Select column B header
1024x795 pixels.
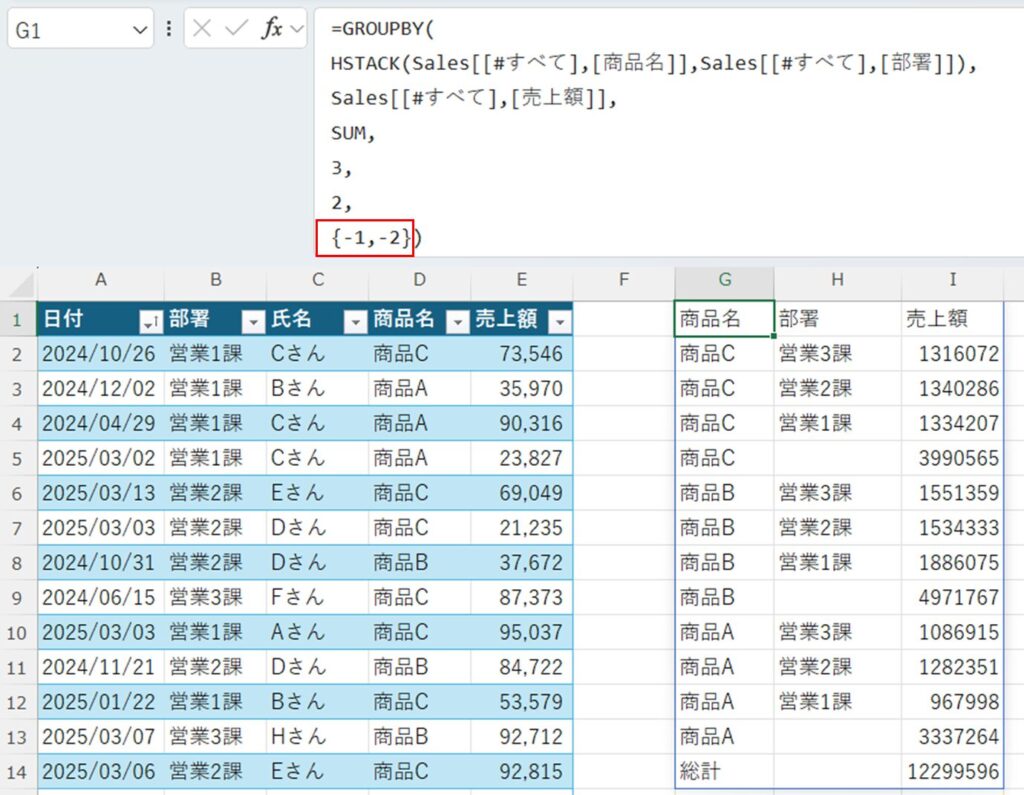tap(216, 280)
